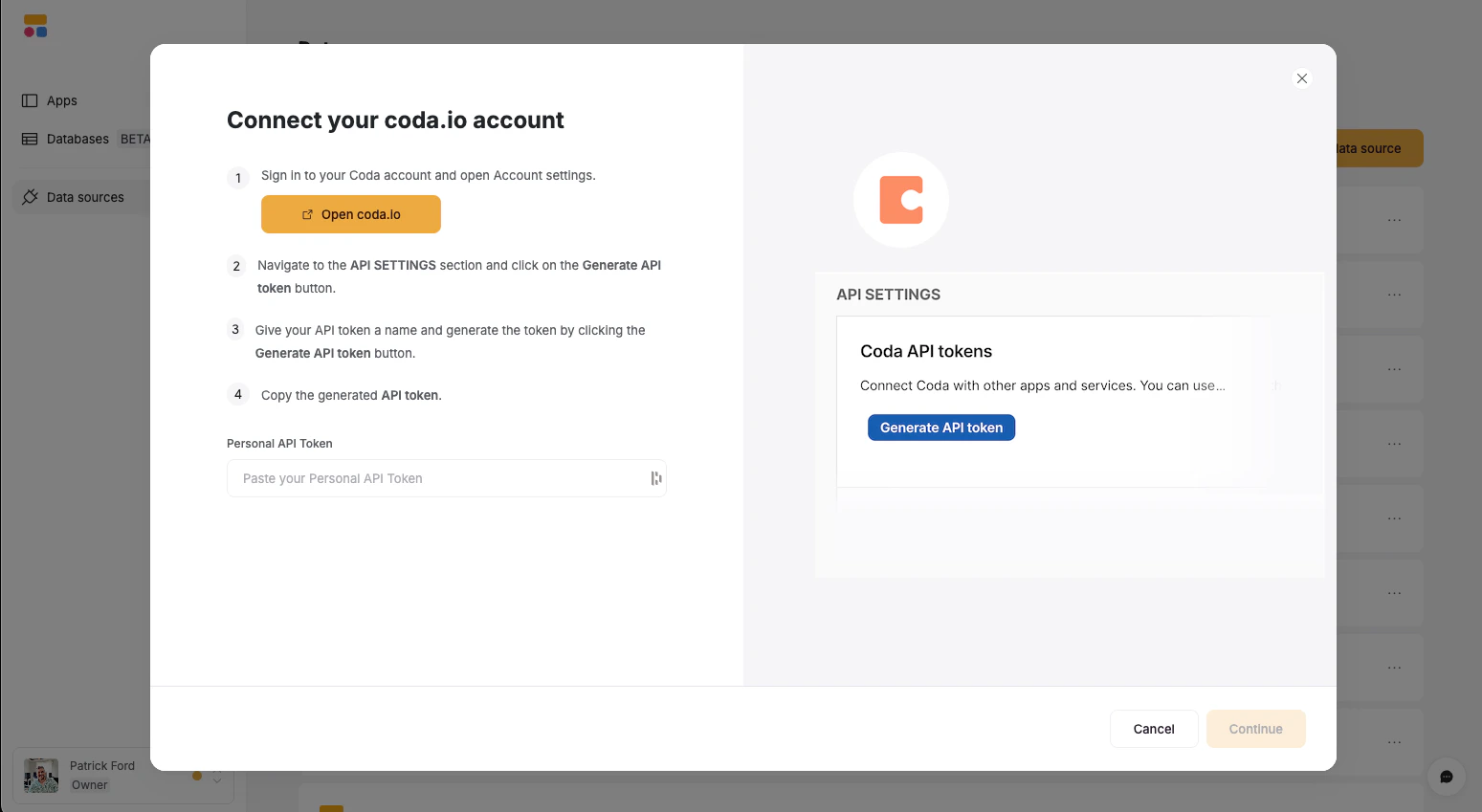Click the "Personal API Token" field label
Image resolution: width=1482 pixels, height=812 pixels.
click(x=279, y=444)
